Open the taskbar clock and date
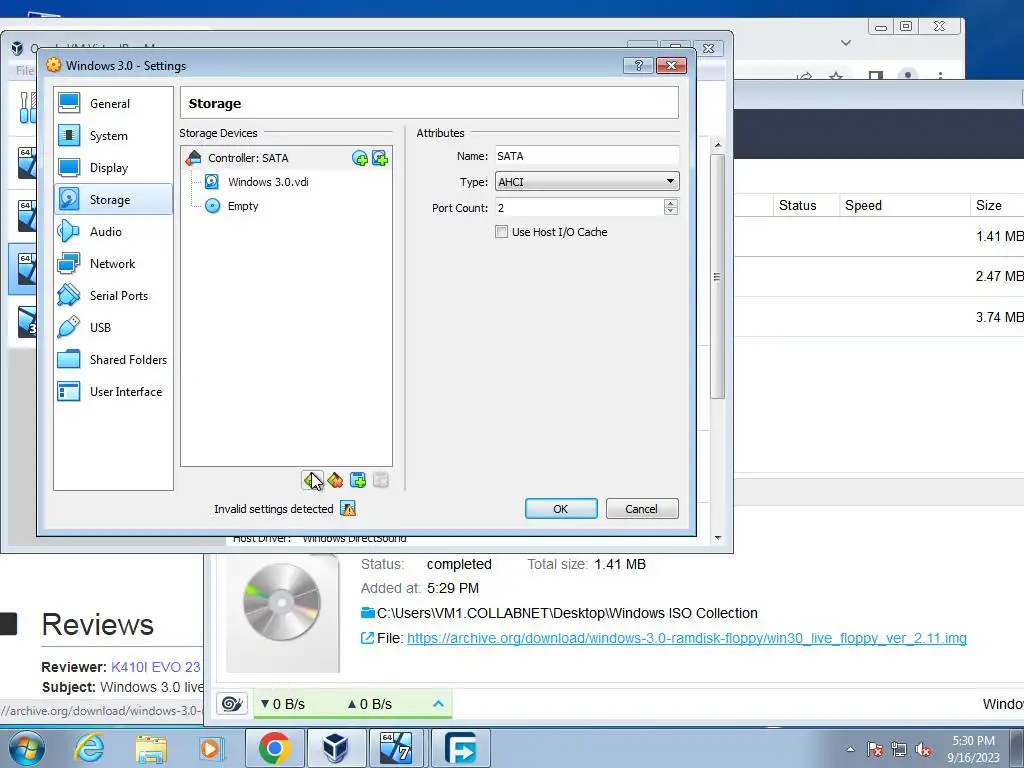The width and height of the screenshot is (1024, 768). (x=973, y=748)
